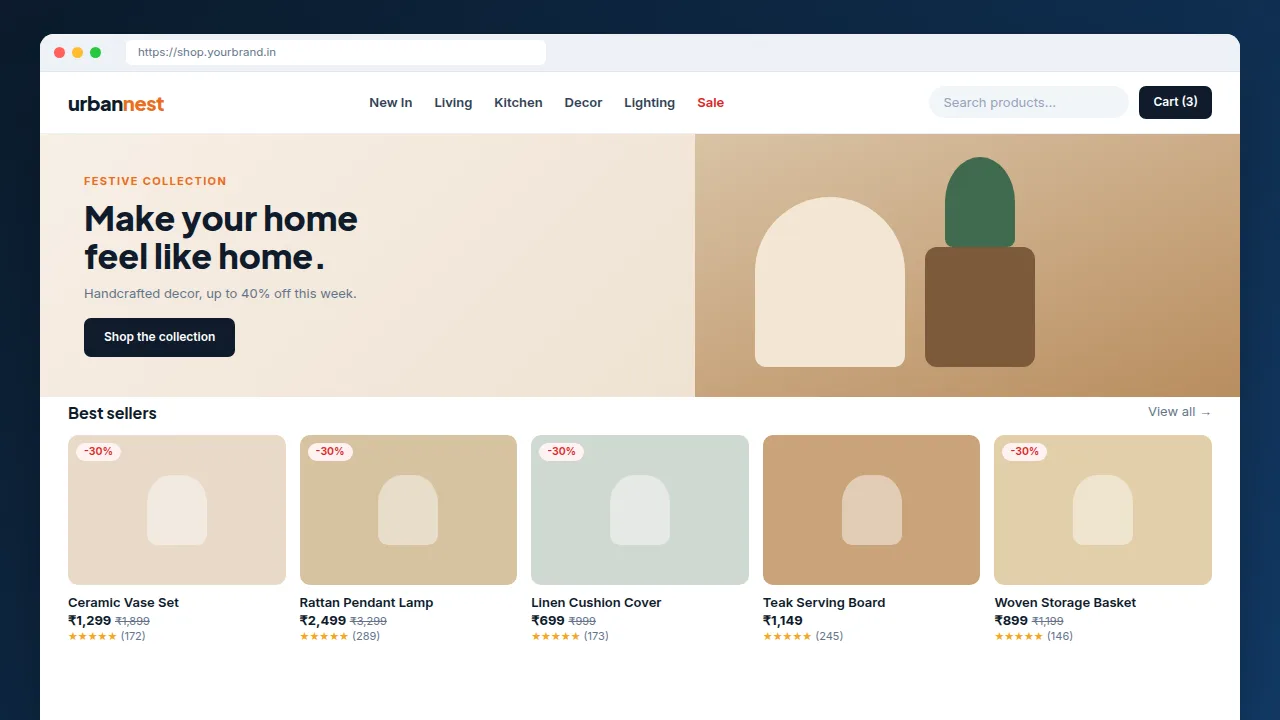Go to the Living category

[453, 103]
